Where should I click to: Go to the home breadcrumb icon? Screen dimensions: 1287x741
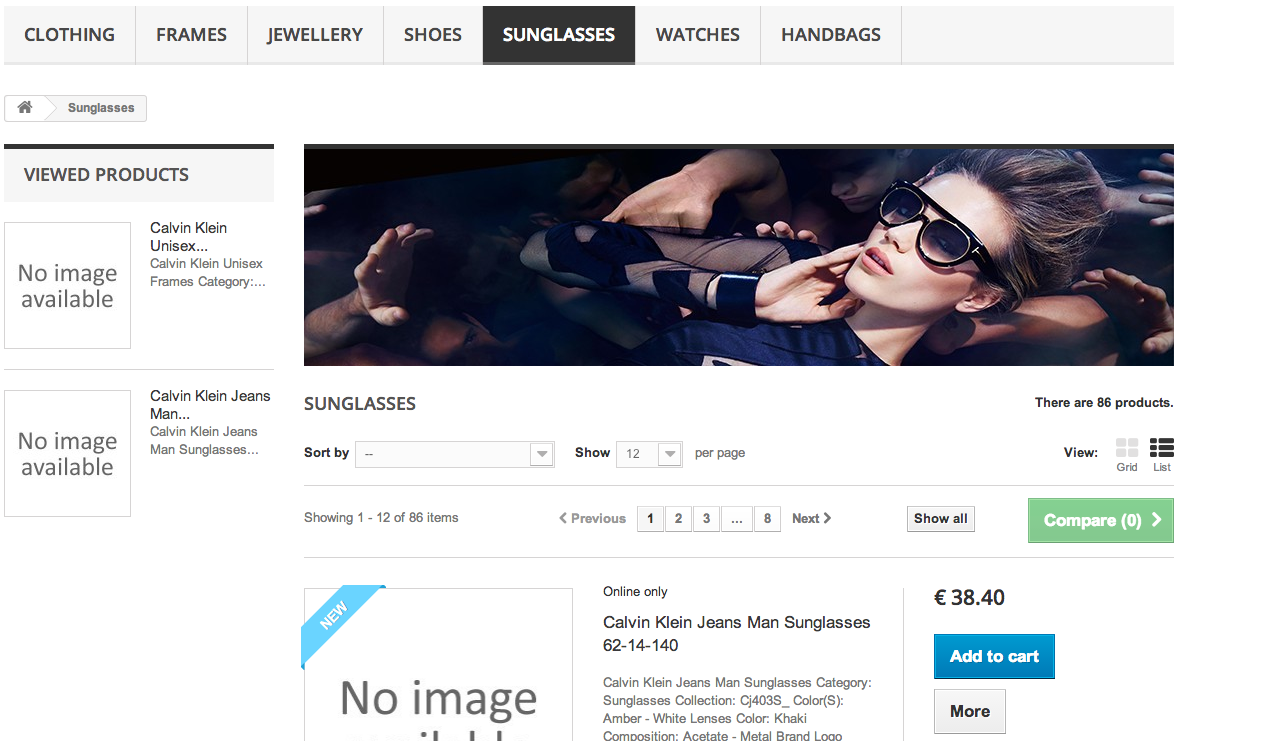tap(25, 108)
